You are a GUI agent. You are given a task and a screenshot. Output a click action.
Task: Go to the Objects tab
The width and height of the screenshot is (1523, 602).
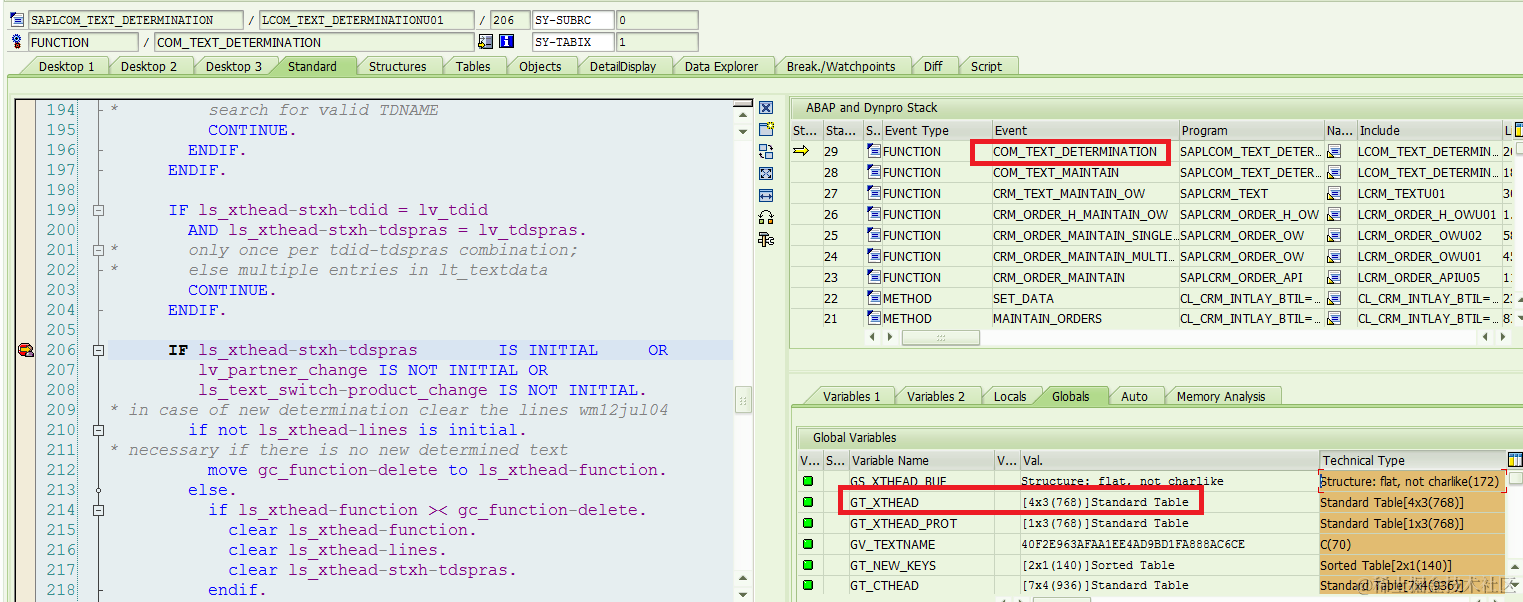click(x=540, y=66)
